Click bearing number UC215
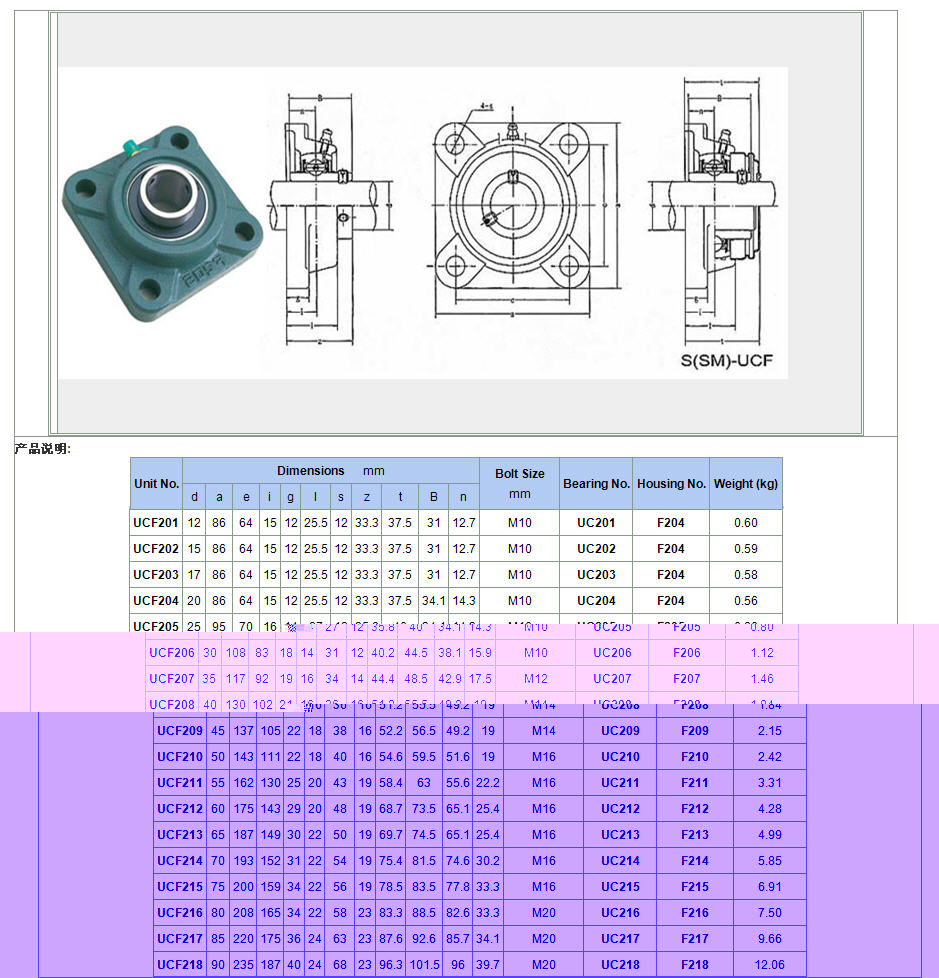Viewport: 939px width, 978px height. pos(621,886)
